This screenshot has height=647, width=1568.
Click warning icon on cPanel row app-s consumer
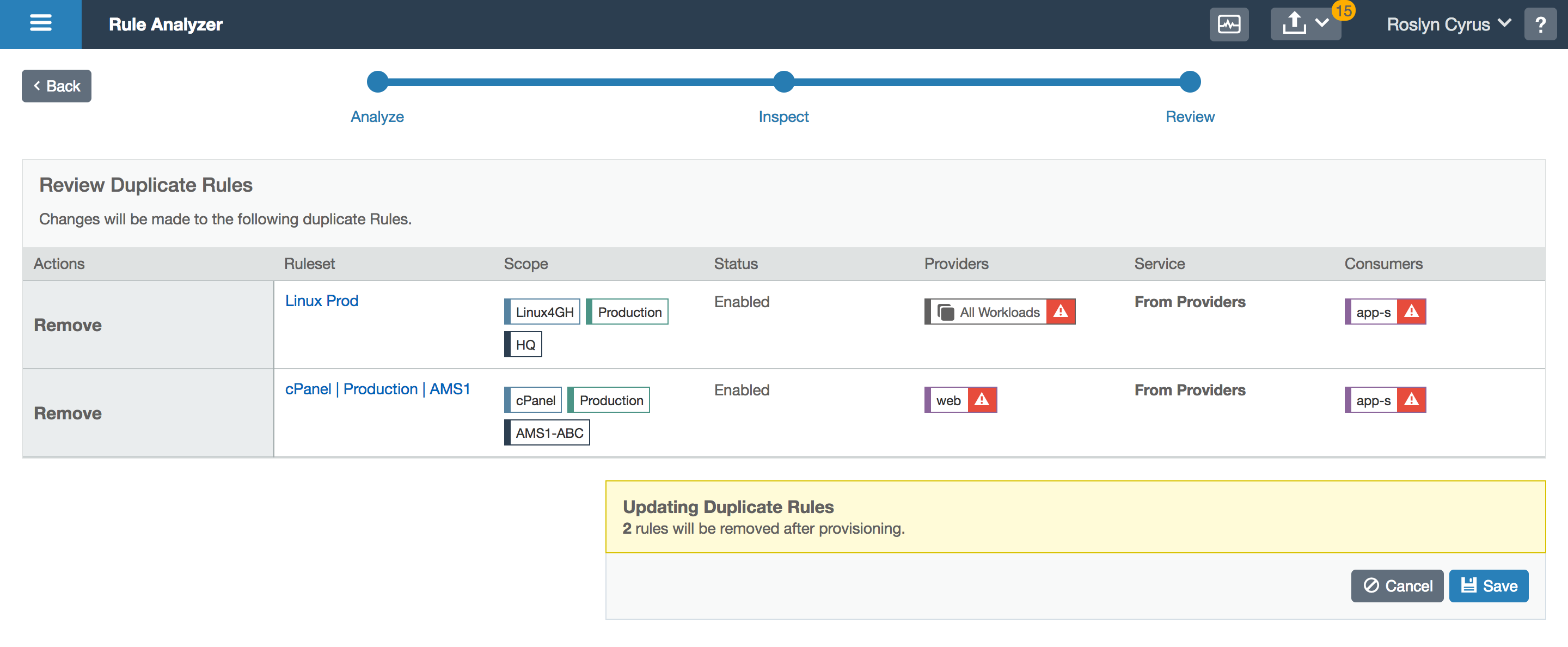click(1411, 400)
